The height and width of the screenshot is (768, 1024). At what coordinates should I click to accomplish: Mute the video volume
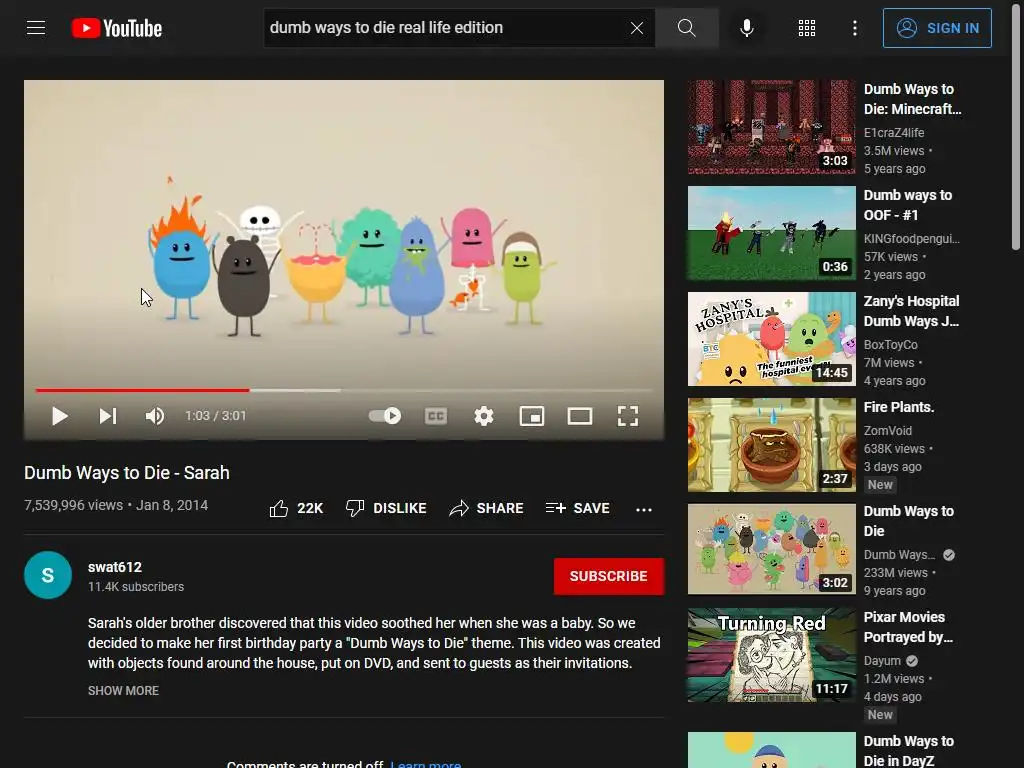click(155, 416)
